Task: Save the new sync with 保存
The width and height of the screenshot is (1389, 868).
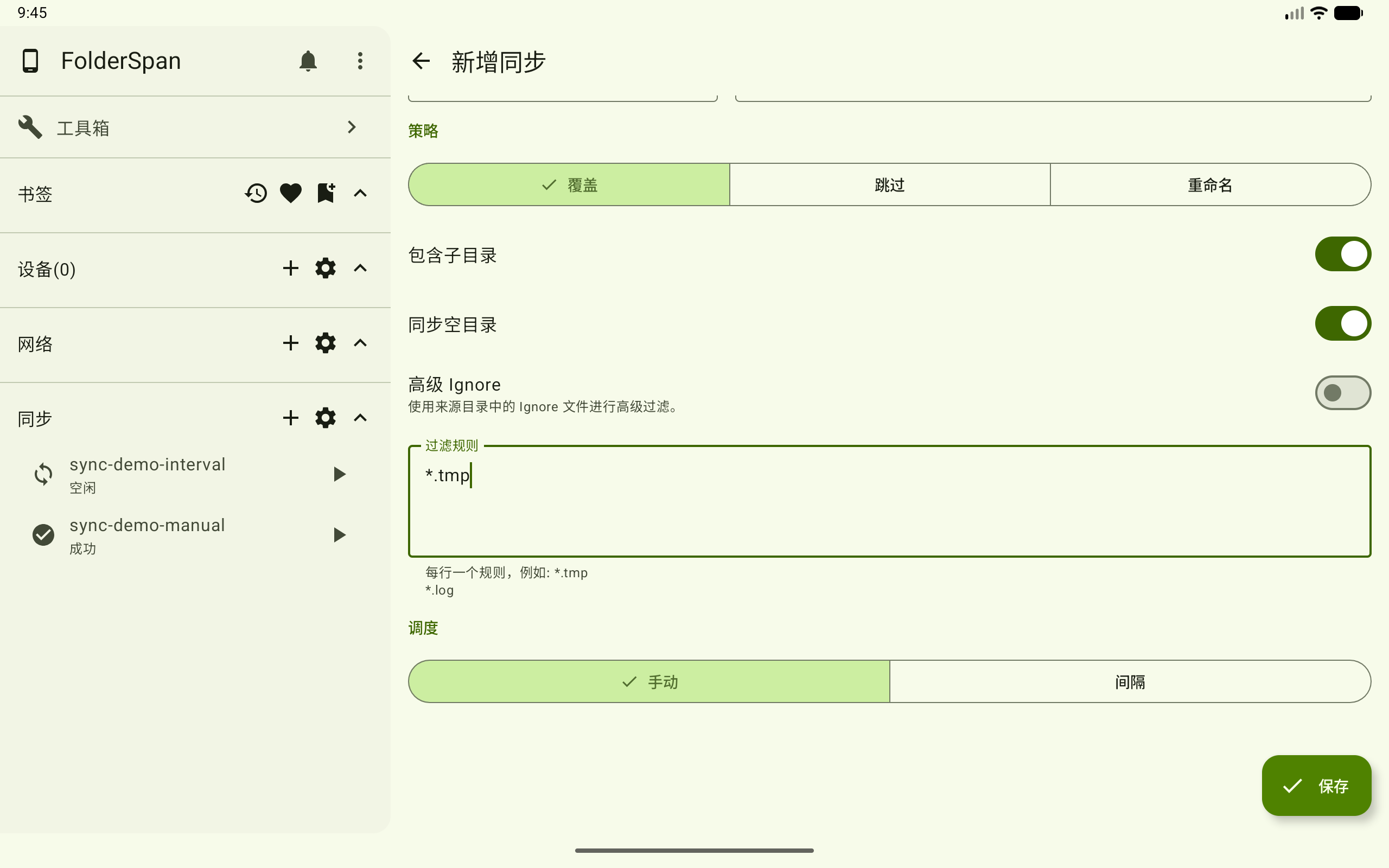Action: (1316, 786)
